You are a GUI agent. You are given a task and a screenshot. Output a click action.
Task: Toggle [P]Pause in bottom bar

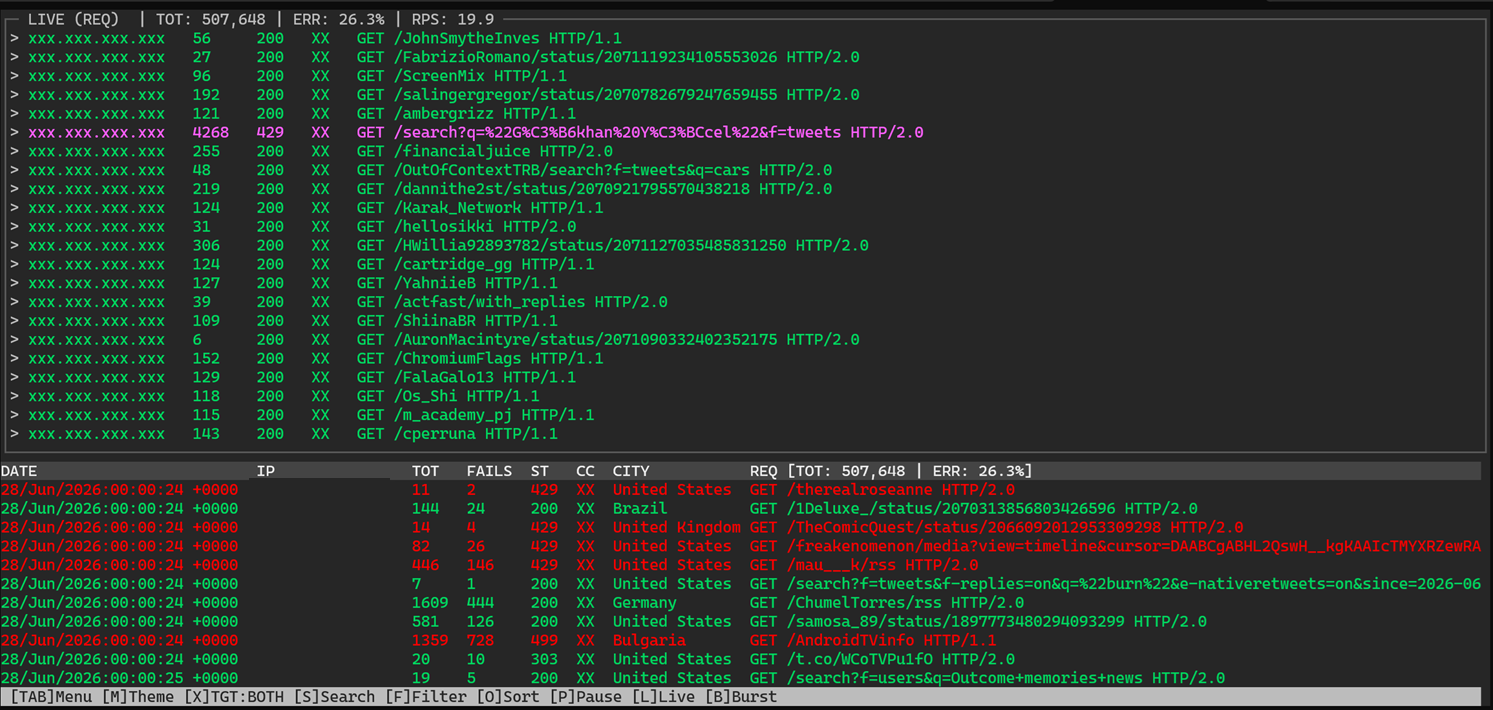[586, 697]
